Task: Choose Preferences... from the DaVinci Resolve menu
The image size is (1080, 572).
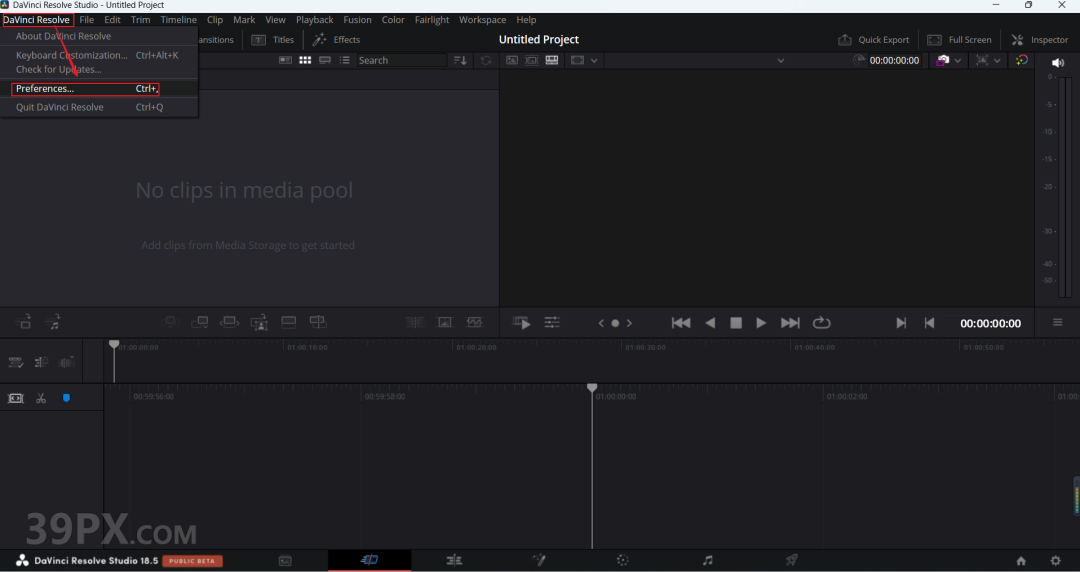Action: pyautogui.click(x=85, y=89)
